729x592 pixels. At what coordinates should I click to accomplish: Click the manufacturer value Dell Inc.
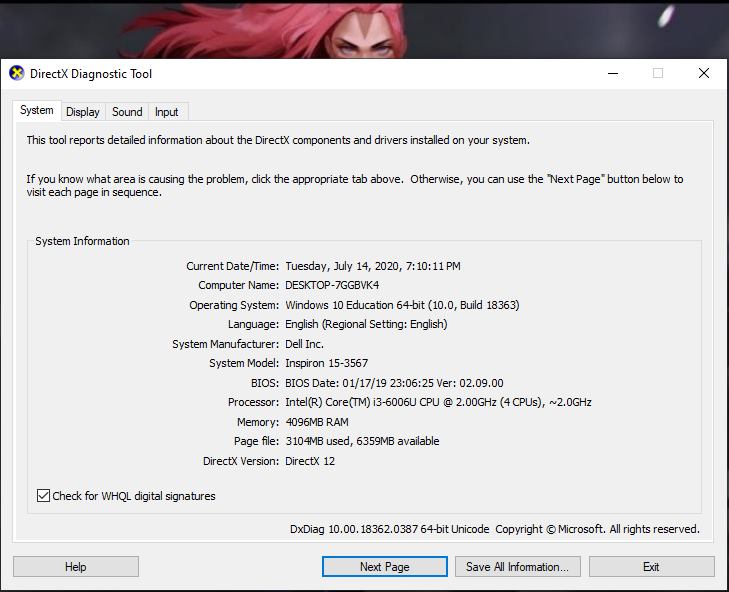pos(304,344)
